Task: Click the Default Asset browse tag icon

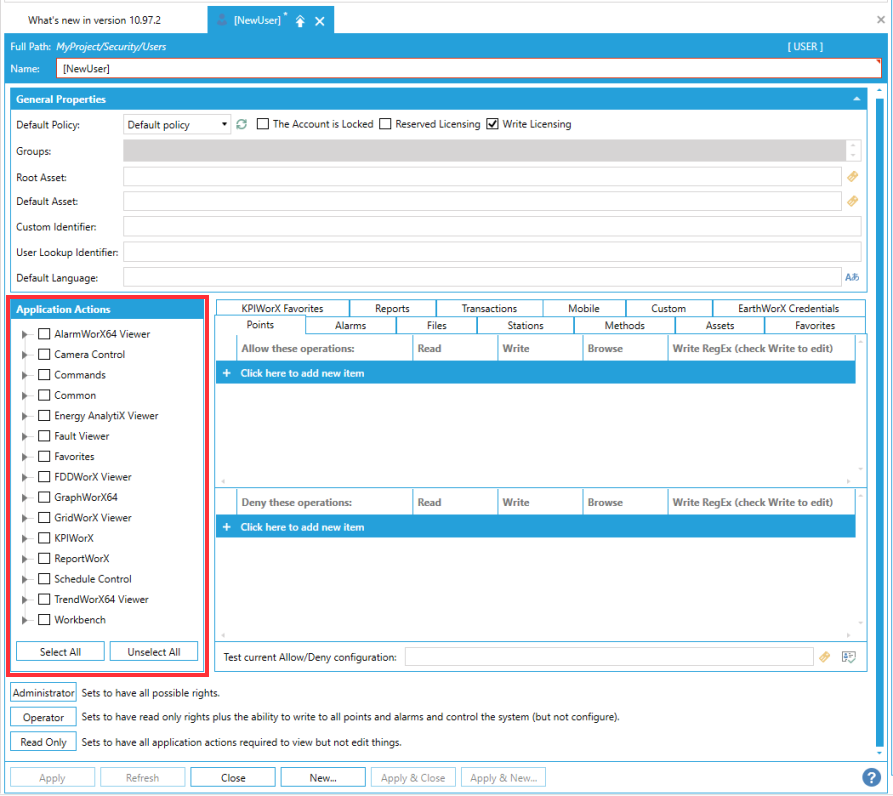Action: tap(853, 201)
